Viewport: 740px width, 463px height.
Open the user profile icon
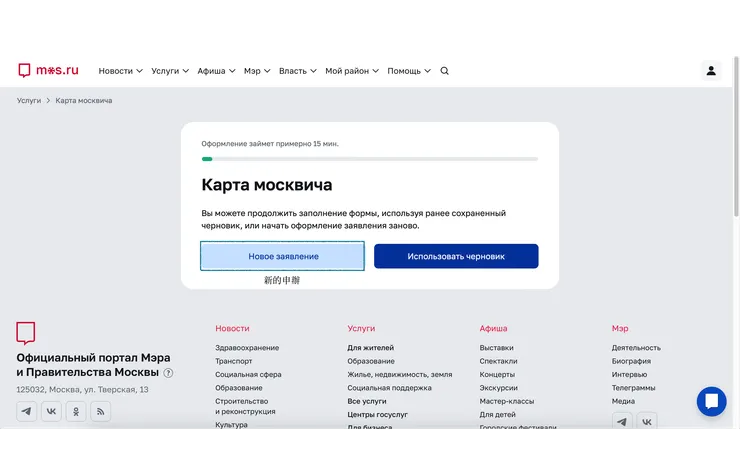click(x=711, y=71)
